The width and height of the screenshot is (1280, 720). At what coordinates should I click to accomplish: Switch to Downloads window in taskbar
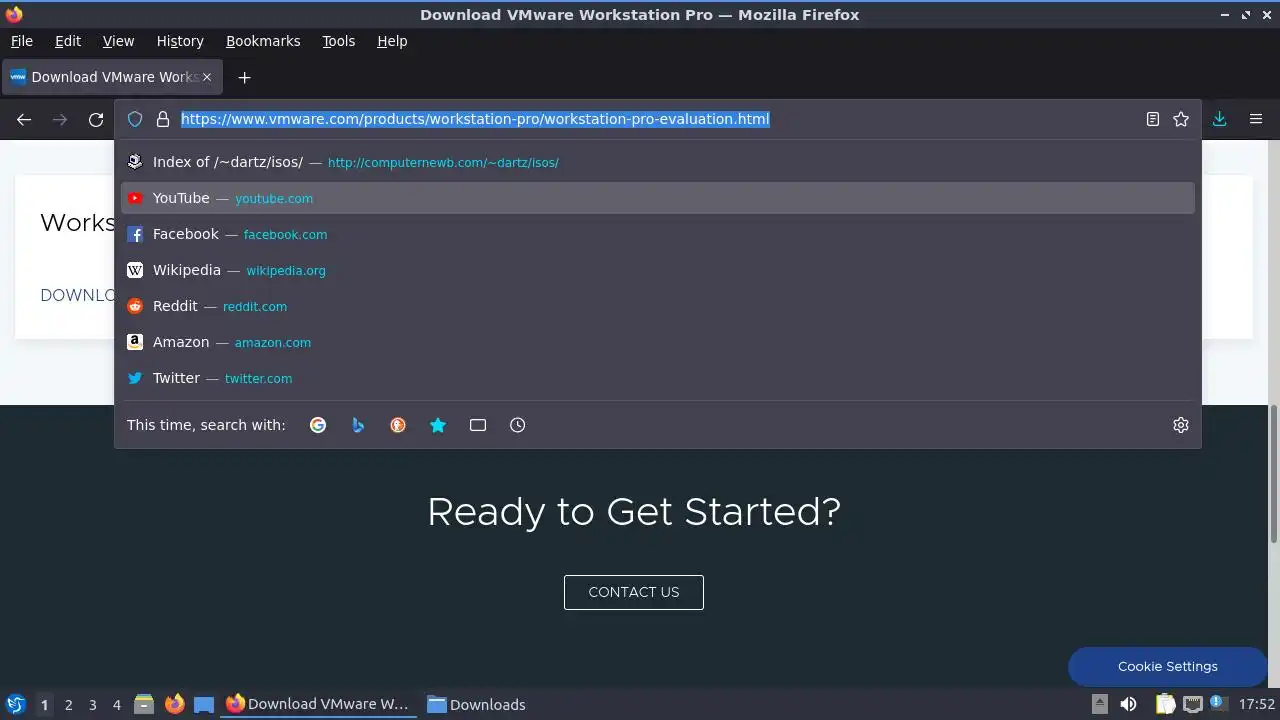[476, 704]
